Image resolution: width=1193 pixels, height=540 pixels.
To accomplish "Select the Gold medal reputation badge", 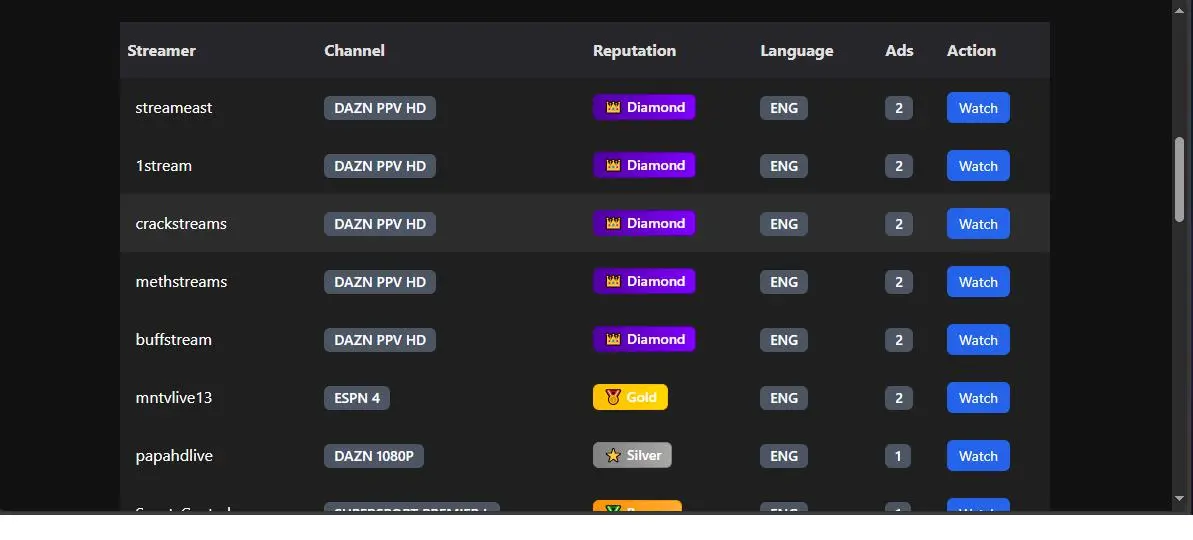I will tap(630, 397).
